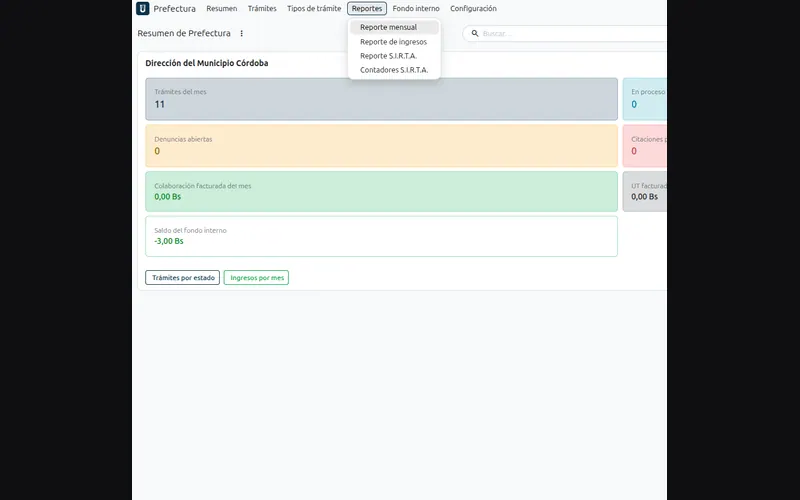Click the En proceso card
Screen dimensions: 800x500
pos(645,99)
